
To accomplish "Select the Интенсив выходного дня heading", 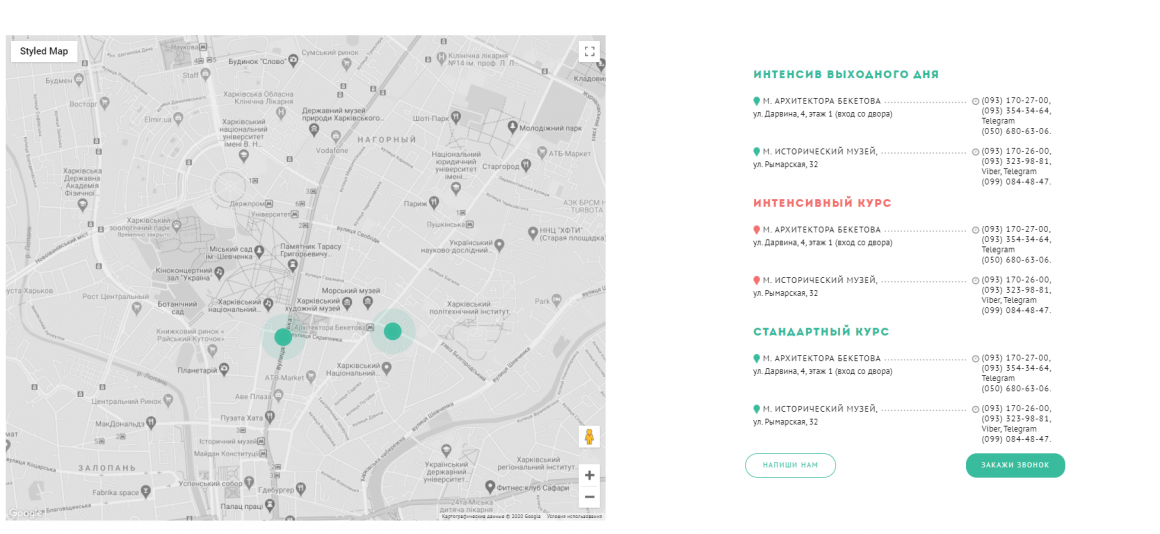I will point(845,74).
